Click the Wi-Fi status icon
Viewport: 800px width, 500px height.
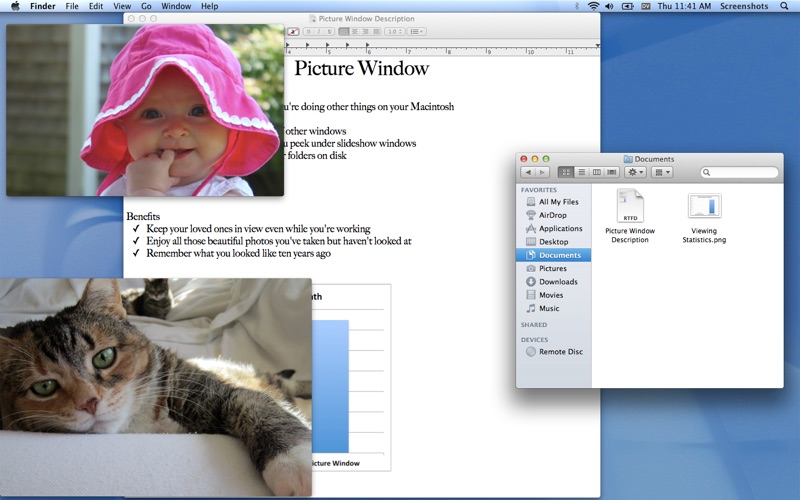tap(593, 6)
